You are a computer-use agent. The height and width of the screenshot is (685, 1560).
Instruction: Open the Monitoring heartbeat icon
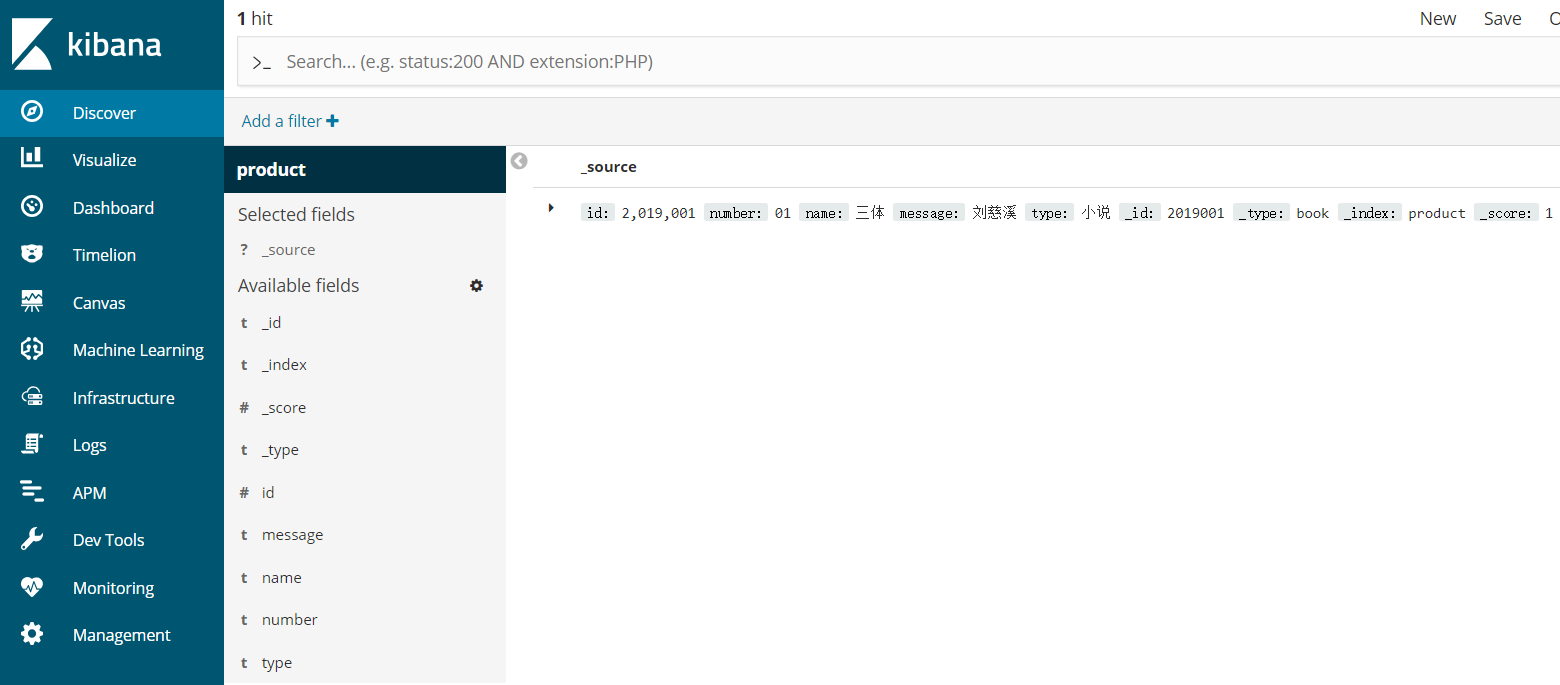pos(32,587)
